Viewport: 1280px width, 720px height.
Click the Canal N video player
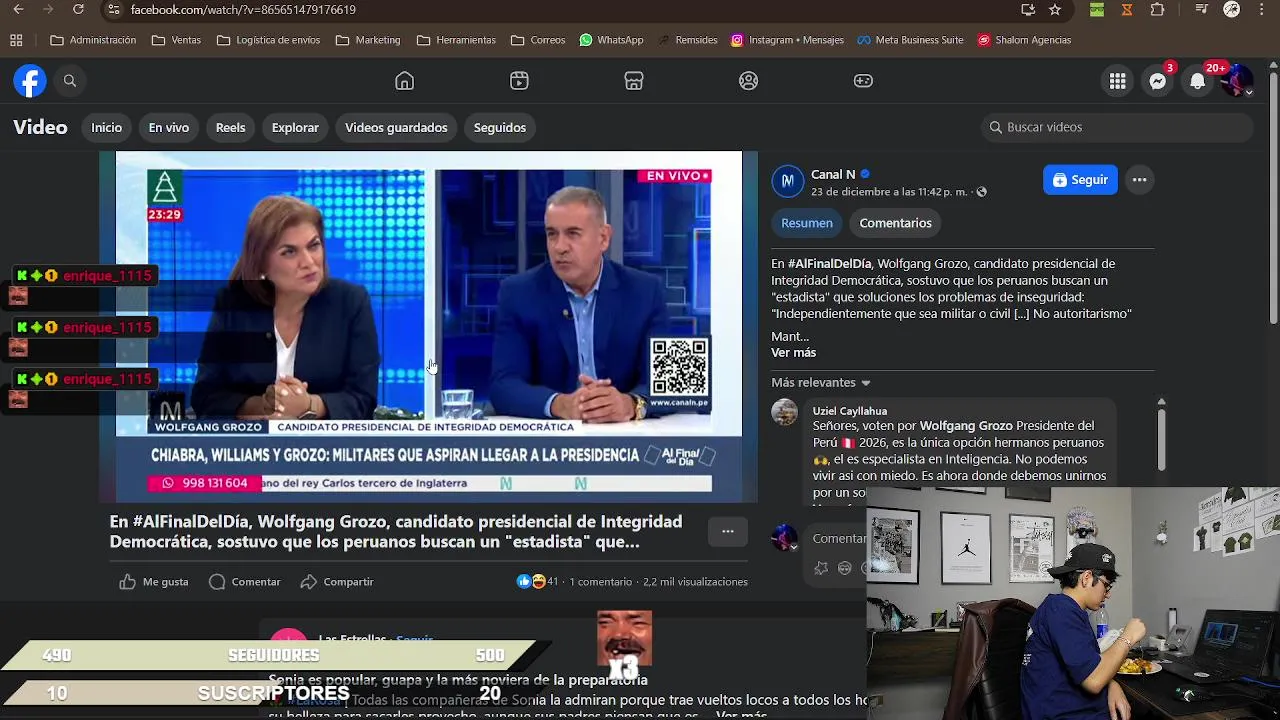click(429, 326)
